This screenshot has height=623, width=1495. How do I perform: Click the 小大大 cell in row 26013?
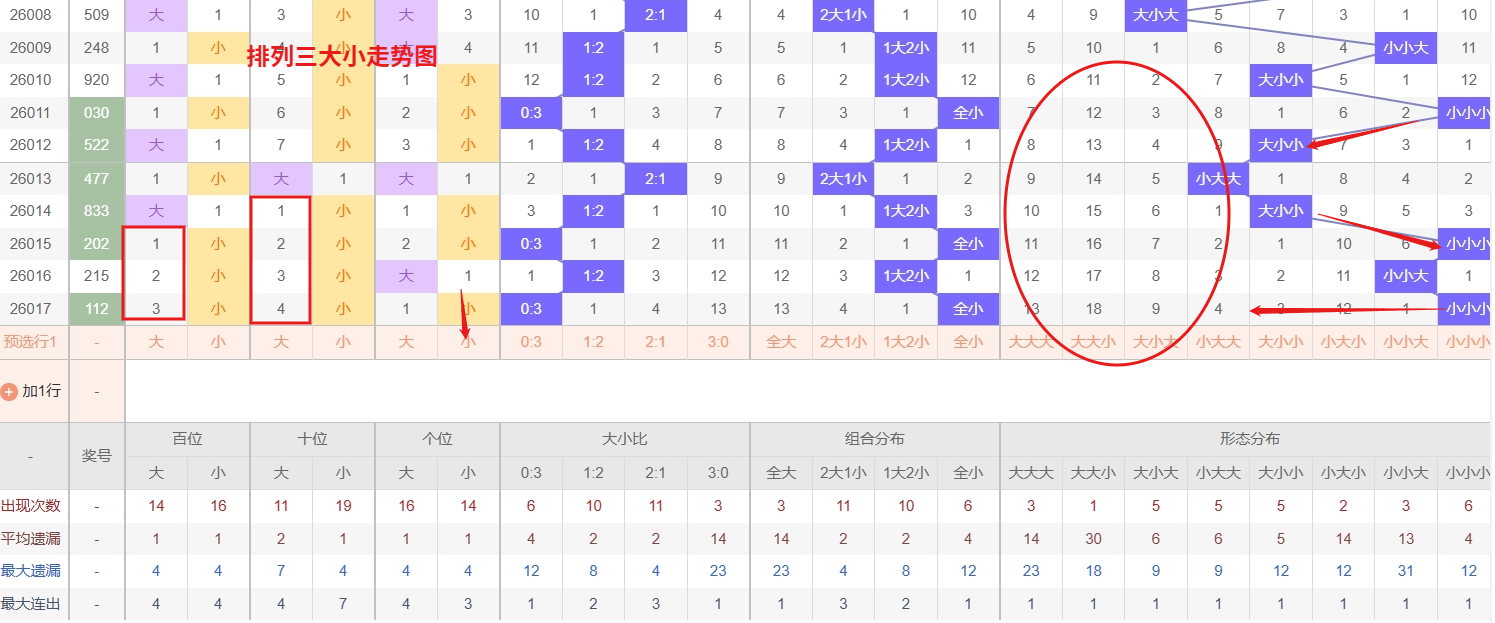coord(1218,179)
